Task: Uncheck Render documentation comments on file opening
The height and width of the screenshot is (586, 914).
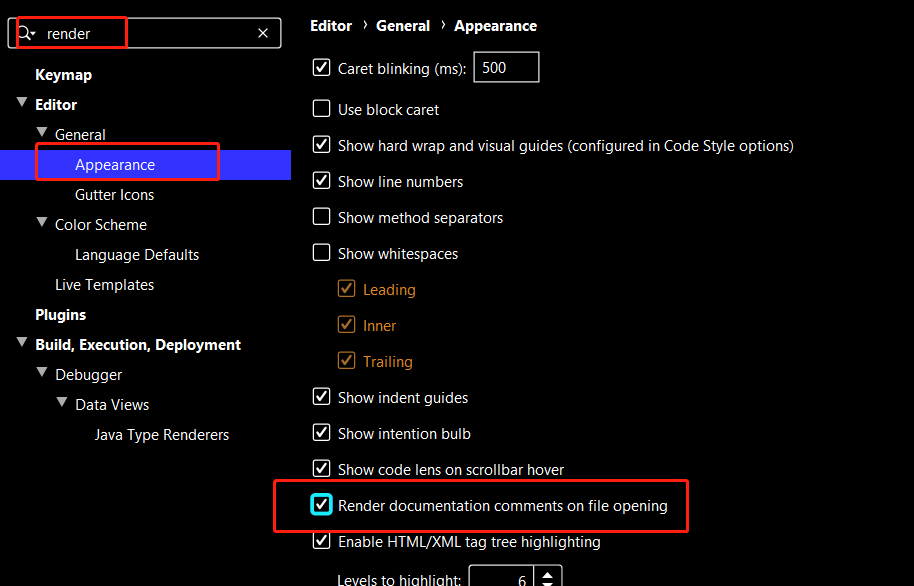Action: (x=321, y=505)
